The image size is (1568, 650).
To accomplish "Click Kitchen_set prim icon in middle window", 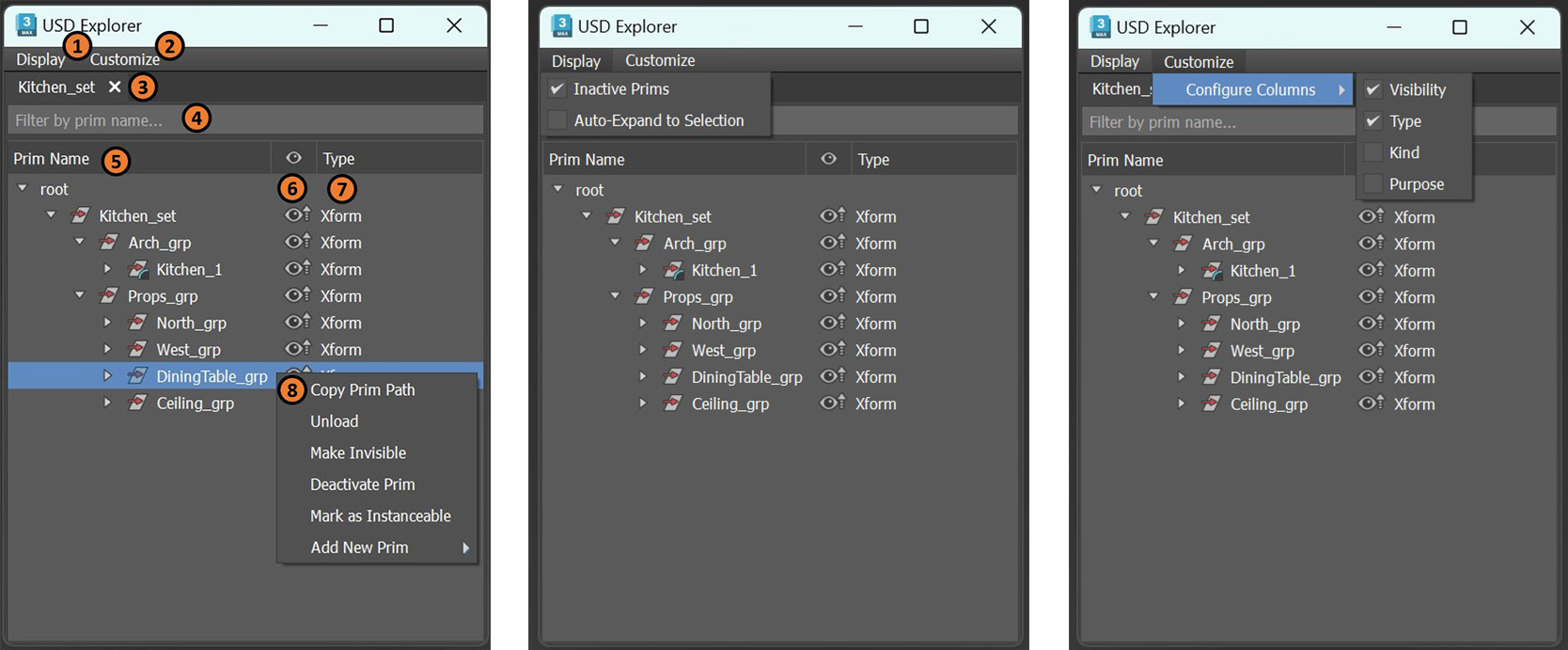I will pyautogui.click(x=615, y=217).
